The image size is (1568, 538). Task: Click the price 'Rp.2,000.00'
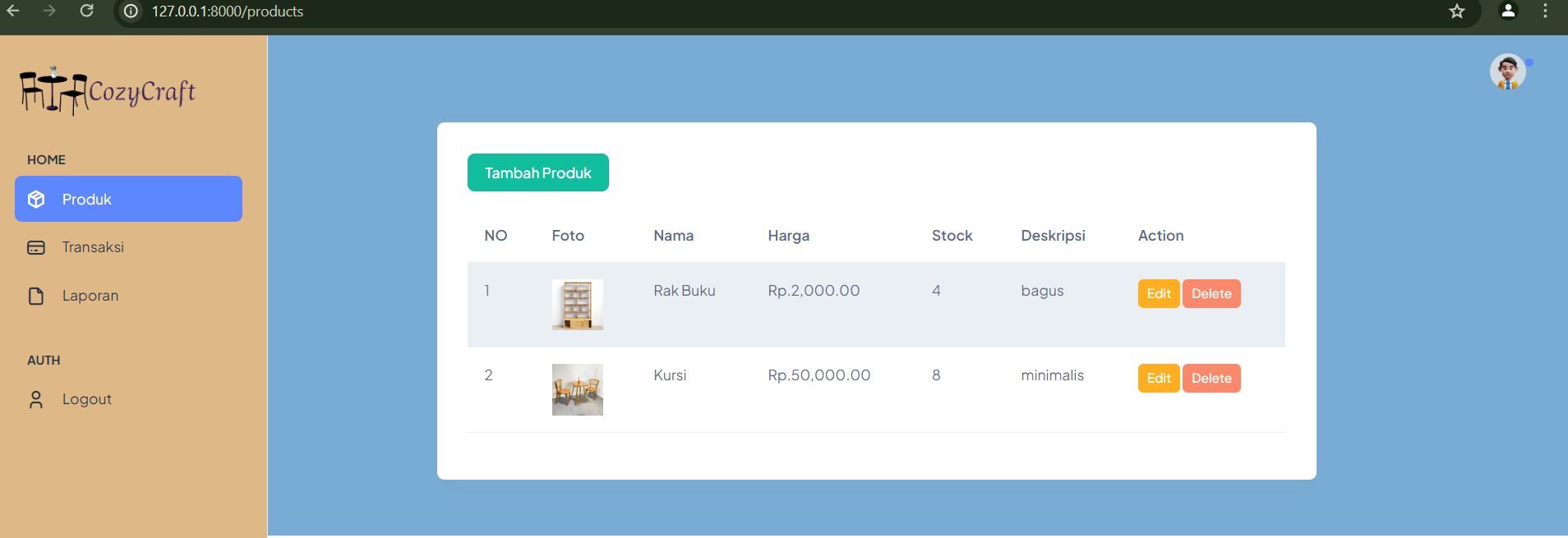(814, 291)
